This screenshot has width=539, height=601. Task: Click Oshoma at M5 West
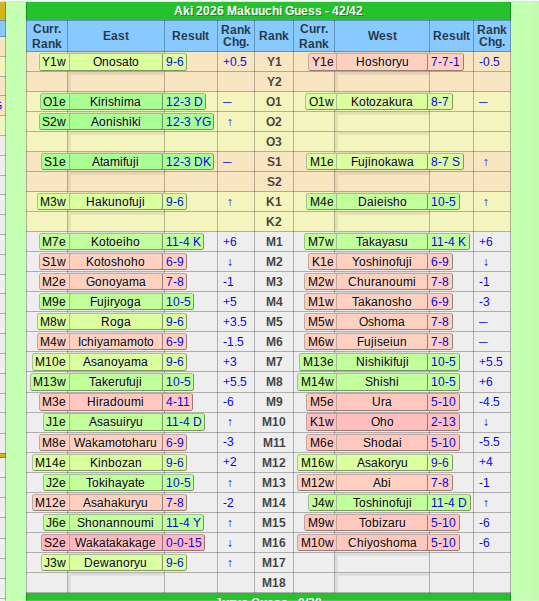(382, 321)
